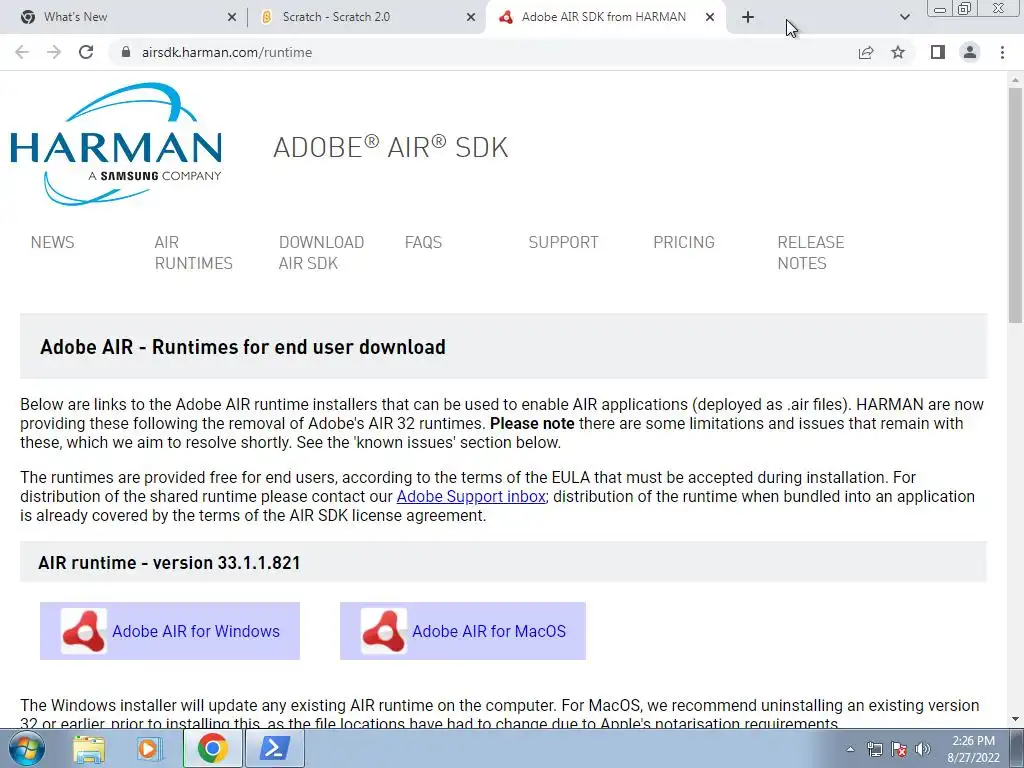The image size is (1024, 768).
Task: Close the Adobe AIR SDK tab
Action: [710, 18]
